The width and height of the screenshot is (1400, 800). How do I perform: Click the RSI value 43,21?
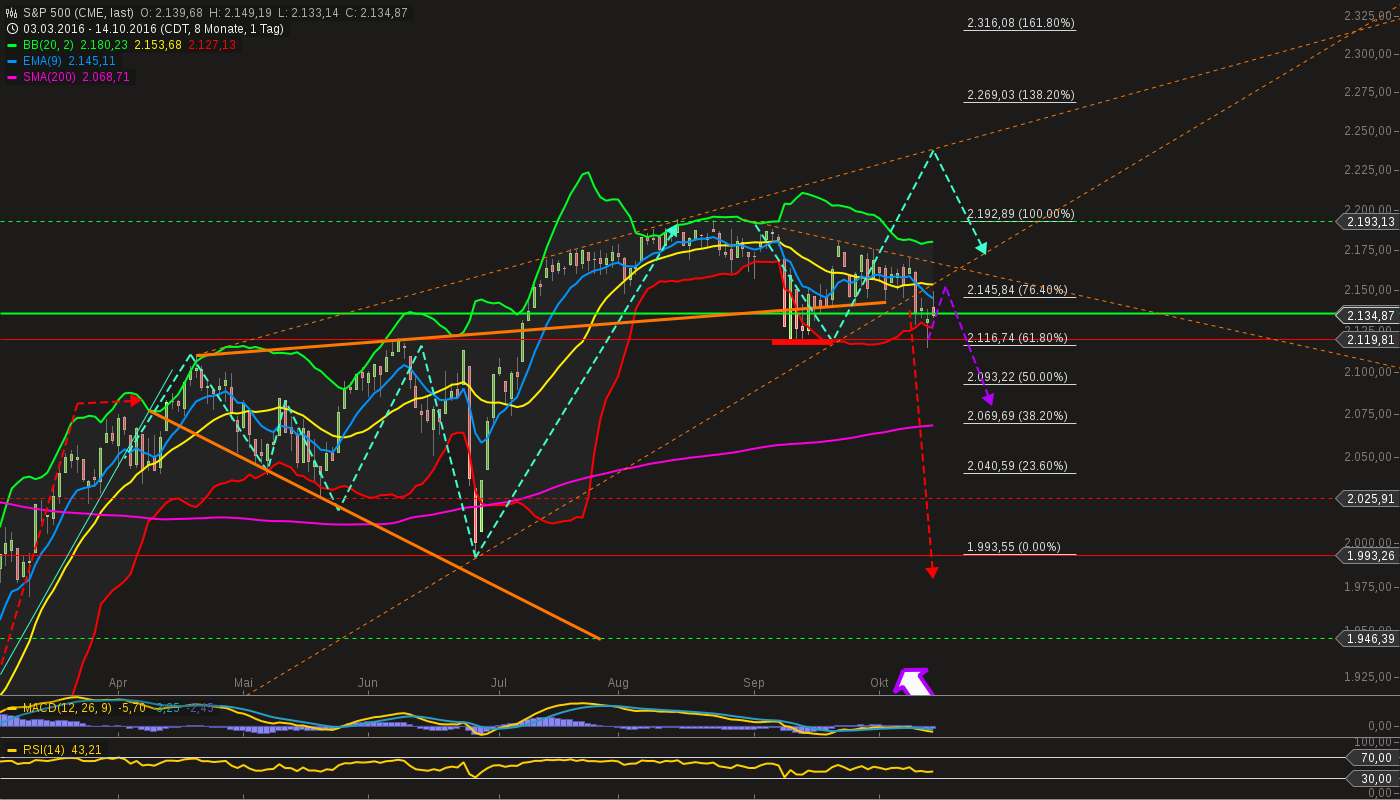pos(84,750)
